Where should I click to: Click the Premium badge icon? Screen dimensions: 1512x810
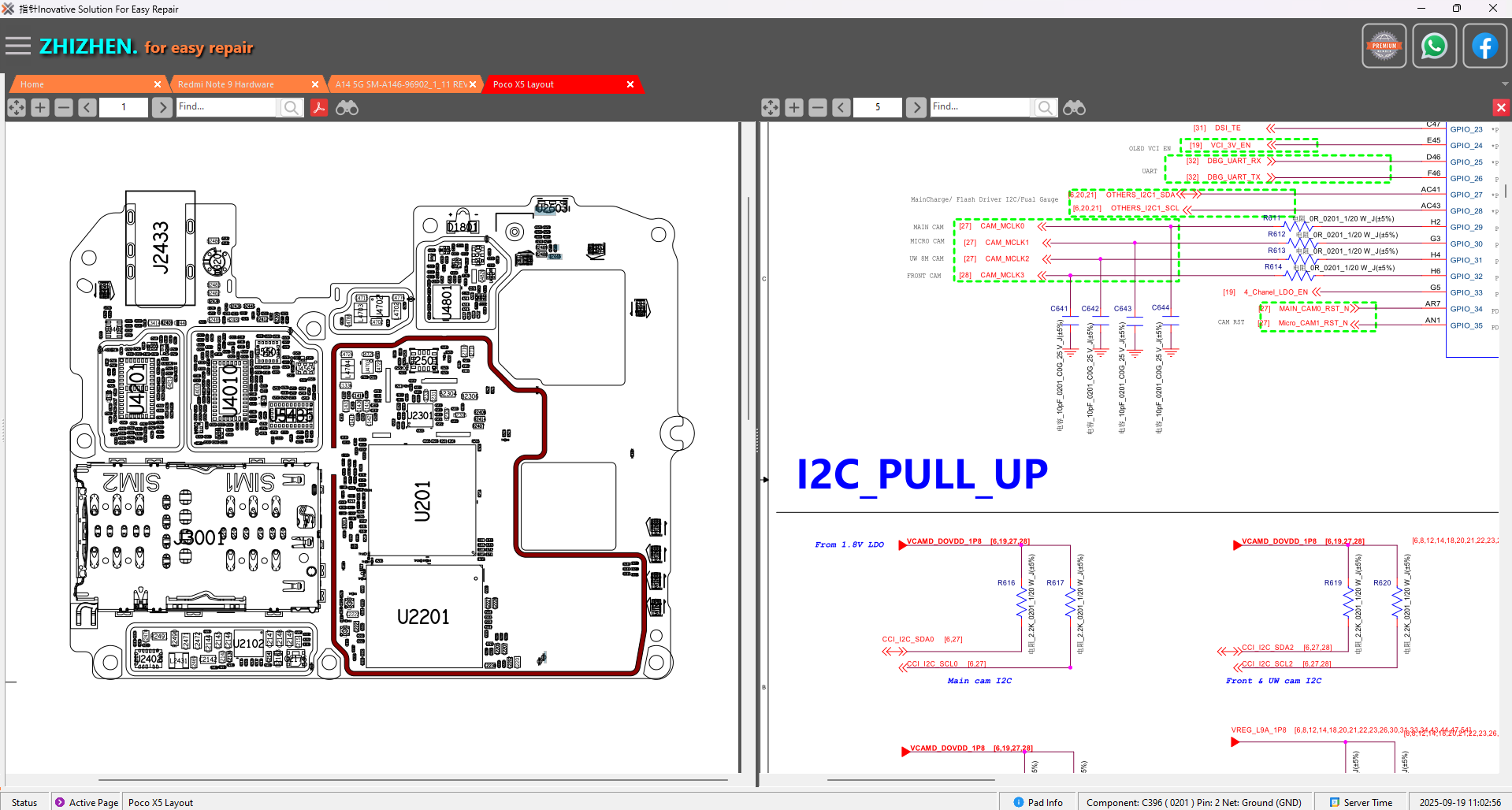tap(1384, 46)
